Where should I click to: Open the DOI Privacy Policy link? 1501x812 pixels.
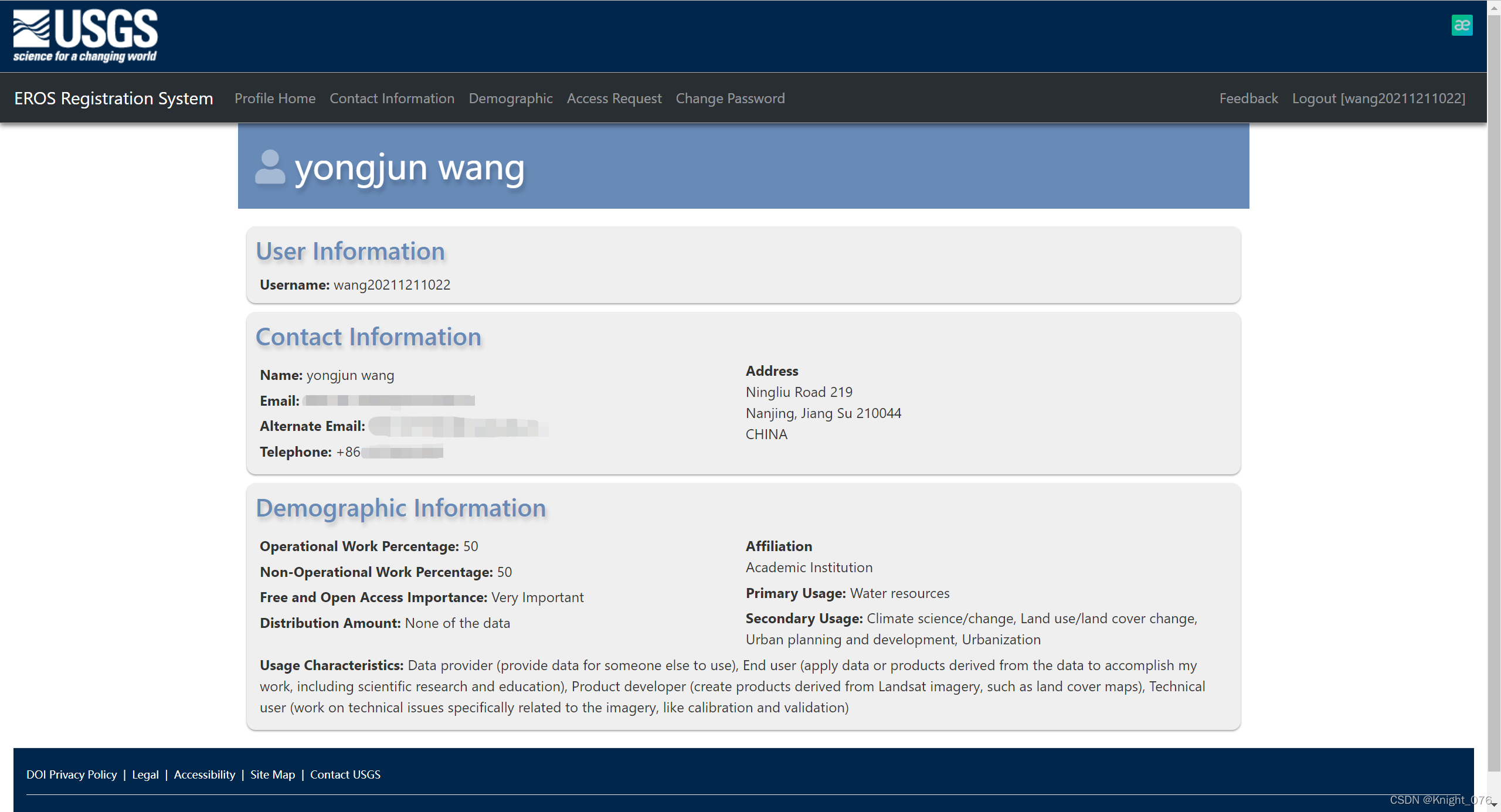pos(72,774)
